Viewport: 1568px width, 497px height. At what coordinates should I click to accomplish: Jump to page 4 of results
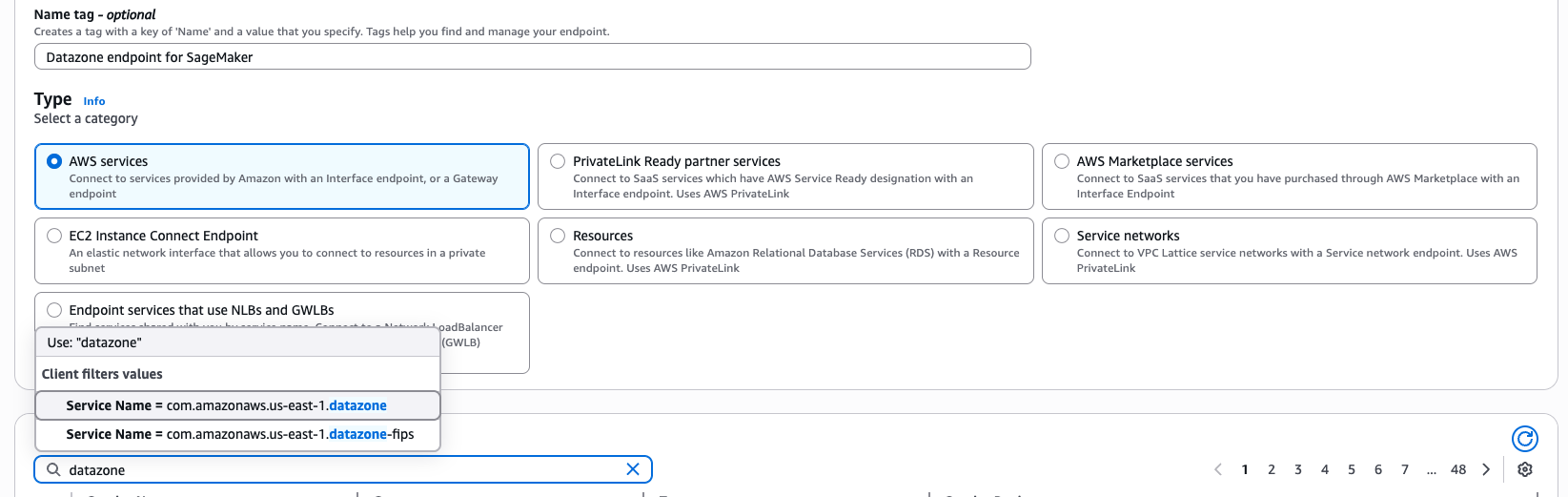click(1325, 469)
